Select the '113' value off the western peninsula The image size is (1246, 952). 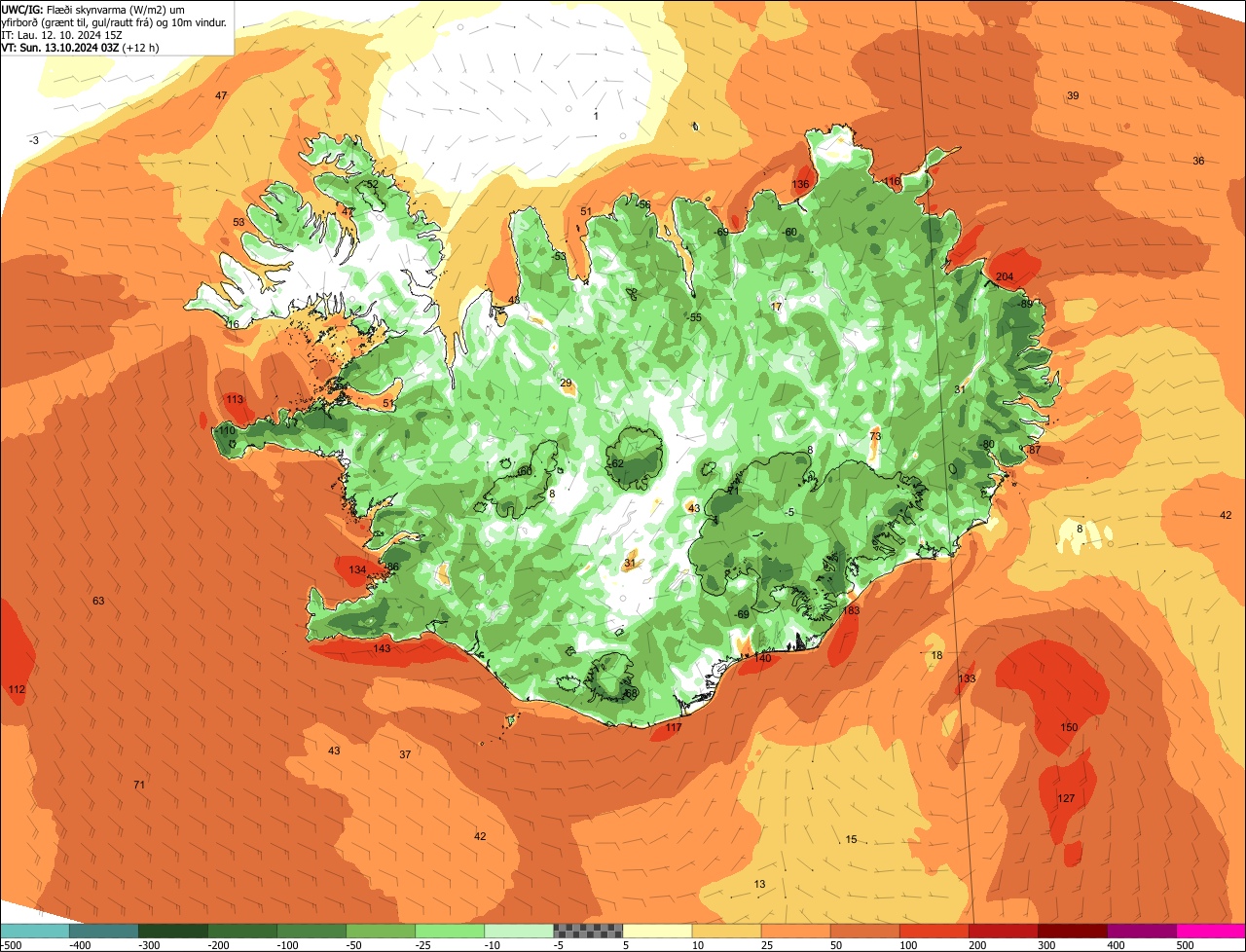pos(235,399)
